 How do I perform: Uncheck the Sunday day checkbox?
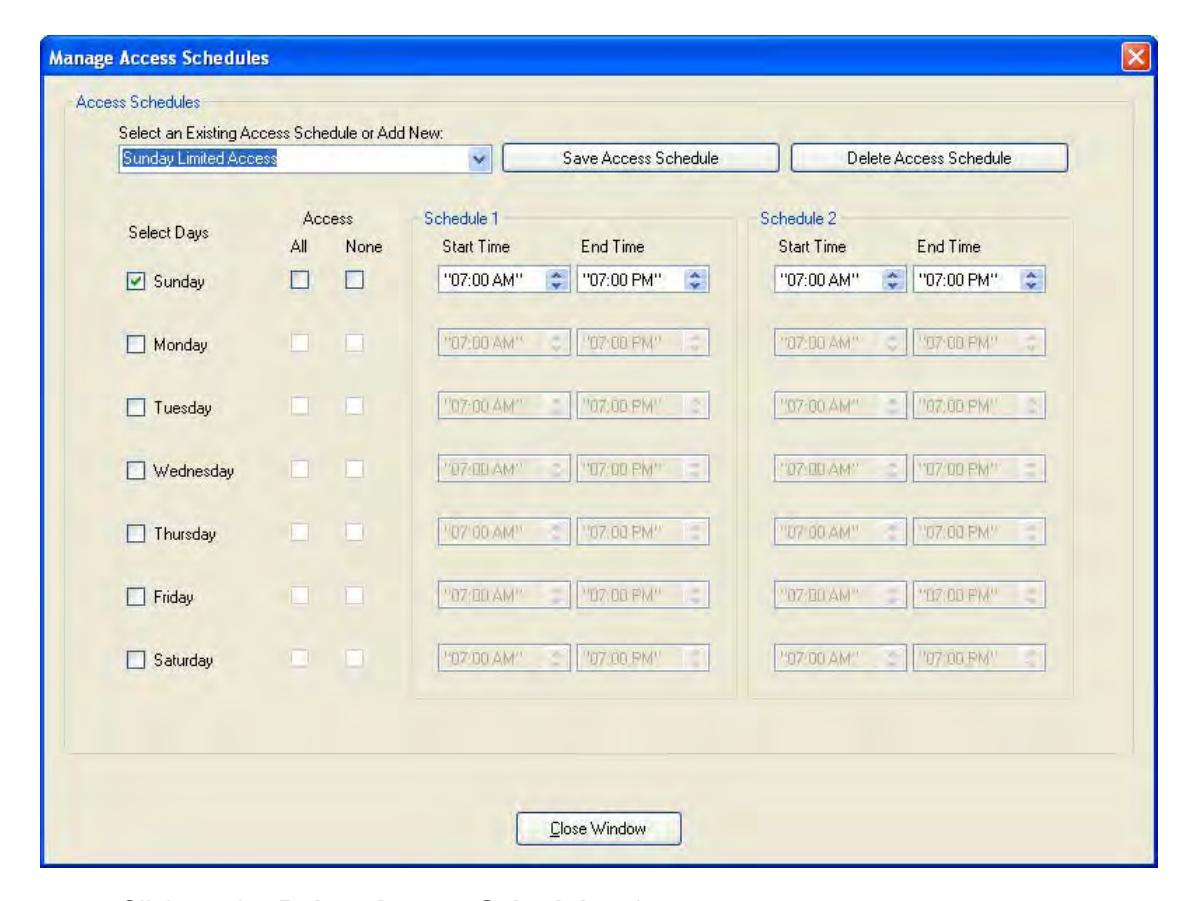136,281
